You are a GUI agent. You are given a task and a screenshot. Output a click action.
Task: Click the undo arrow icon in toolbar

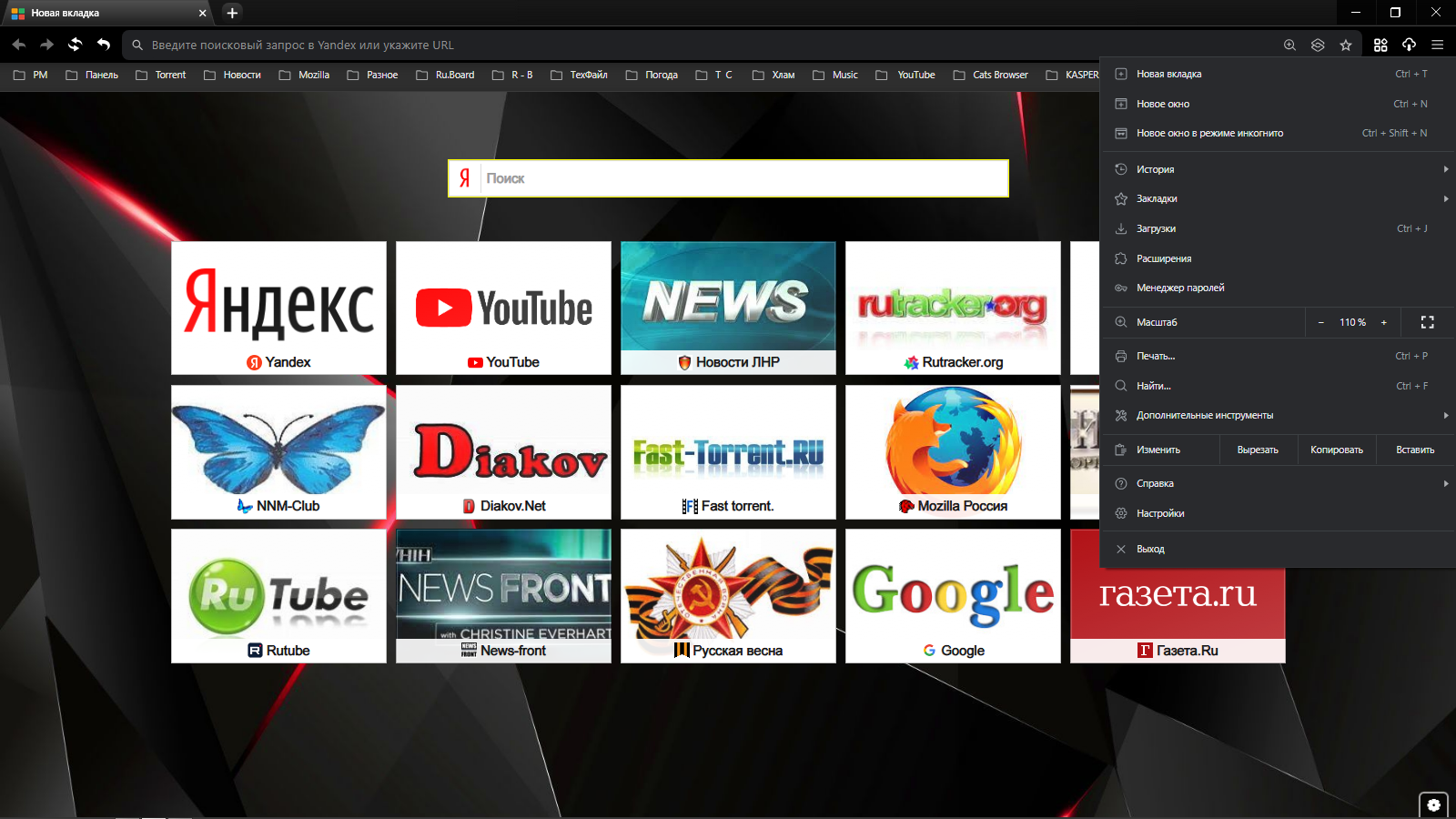tap(104, 45)
